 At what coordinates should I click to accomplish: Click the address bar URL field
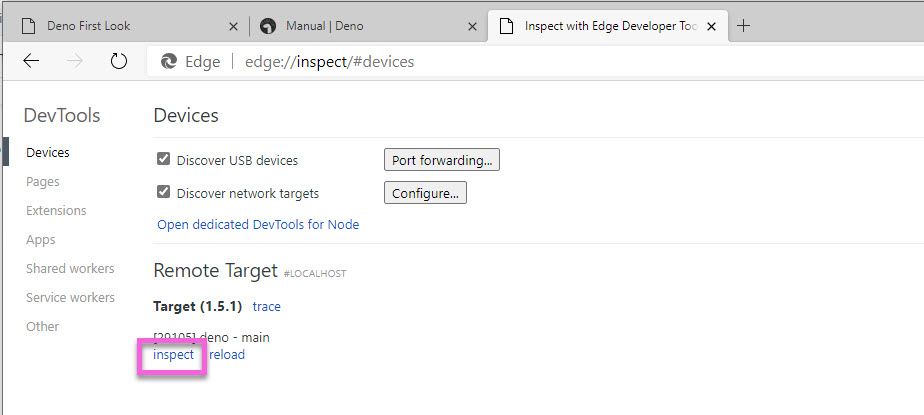[500, 61]
